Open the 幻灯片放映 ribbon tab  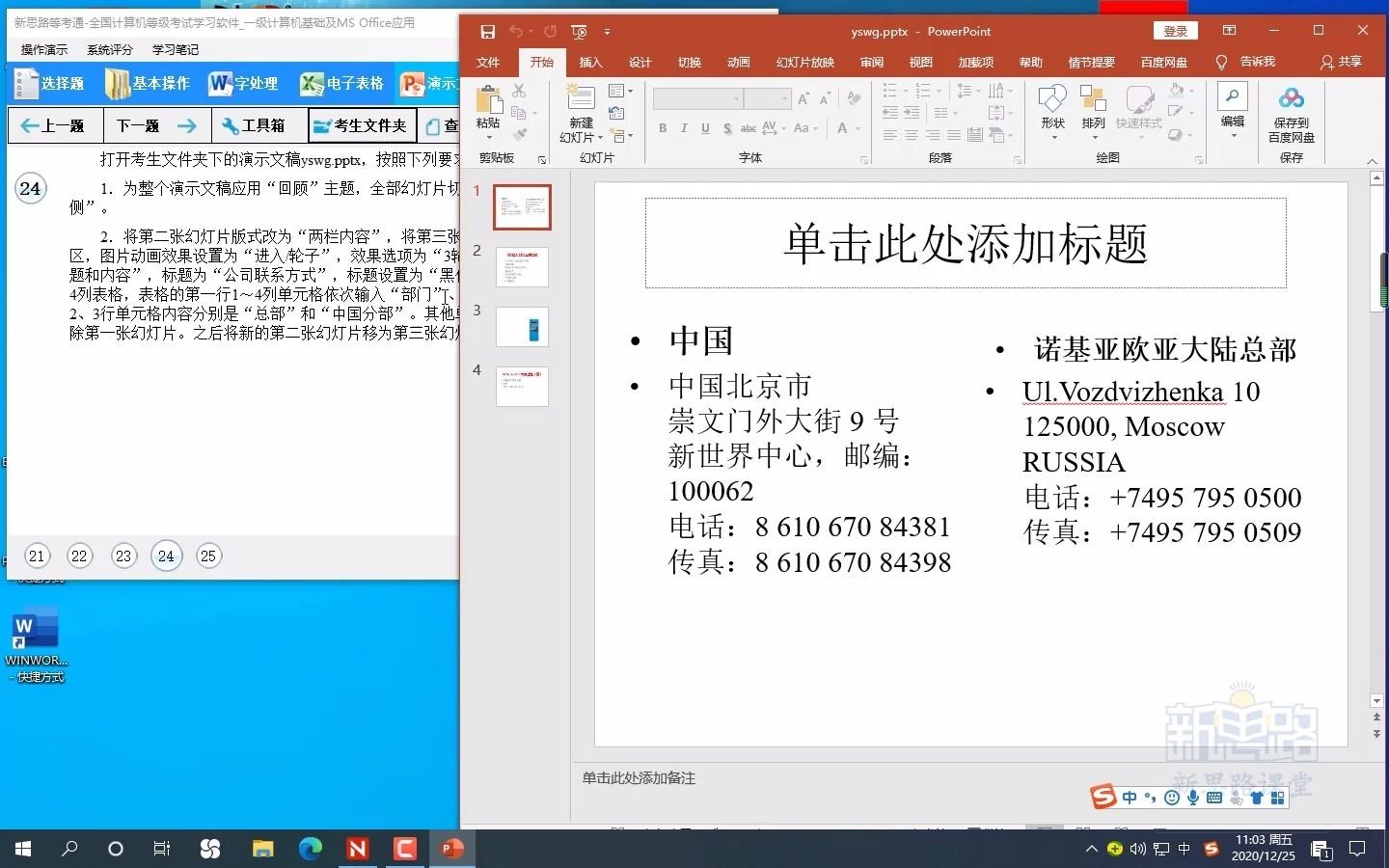tap(804, 62)
